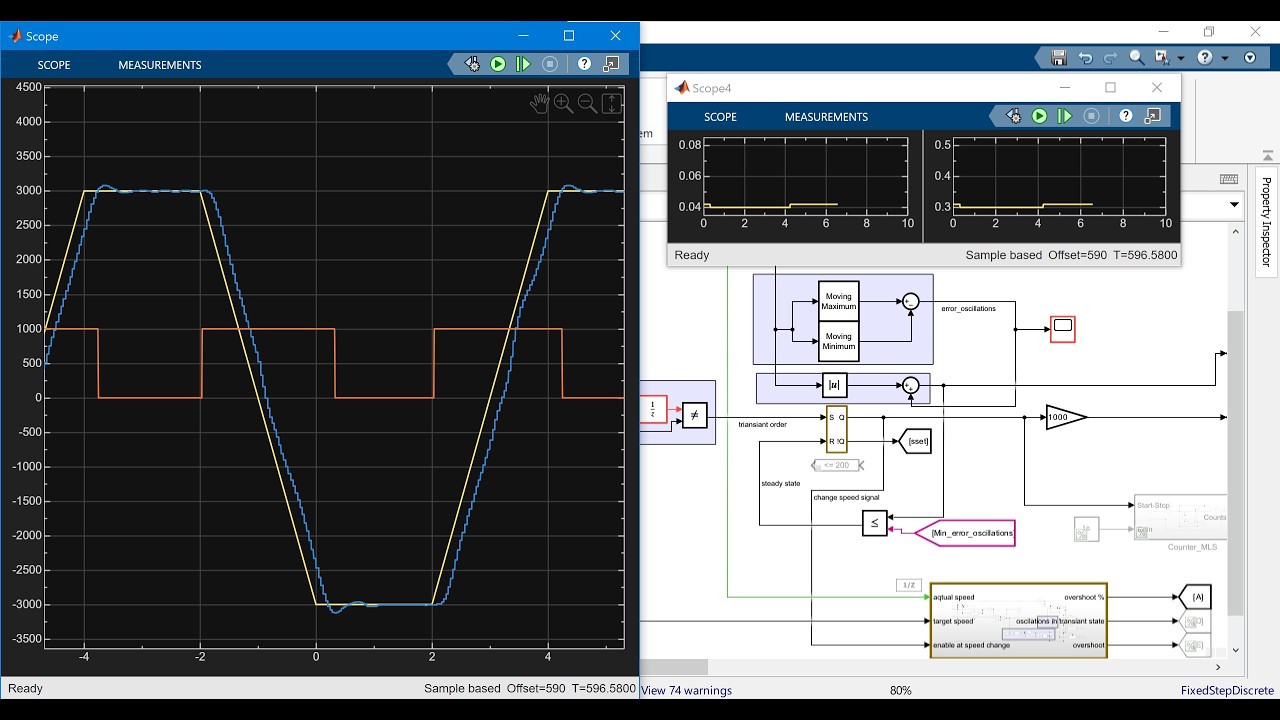Screen dimensions: 1280x720
Task: Save the Simulink model
Action: coord(1059,58)
